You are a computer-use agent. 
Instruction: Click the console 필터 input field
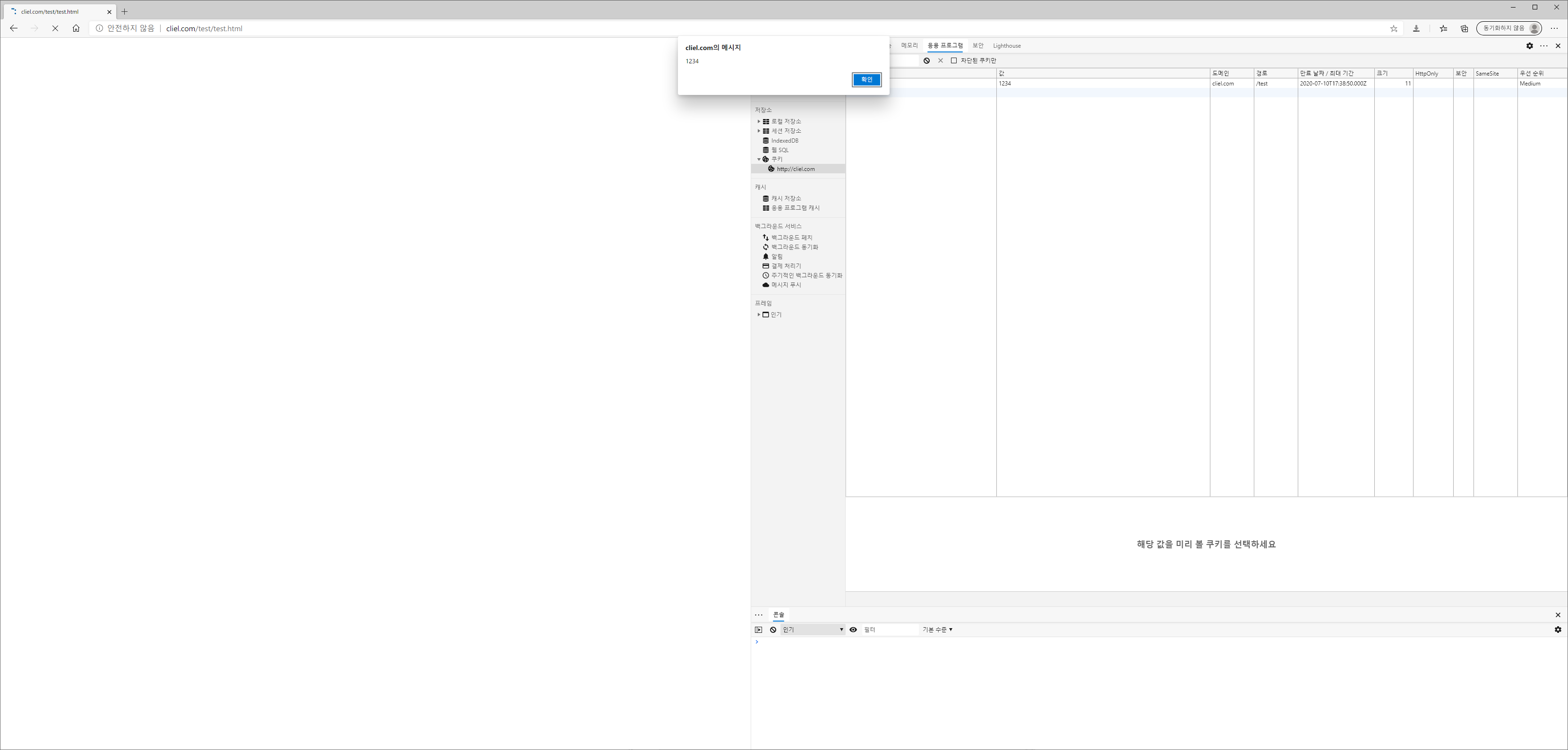(889, 630)
